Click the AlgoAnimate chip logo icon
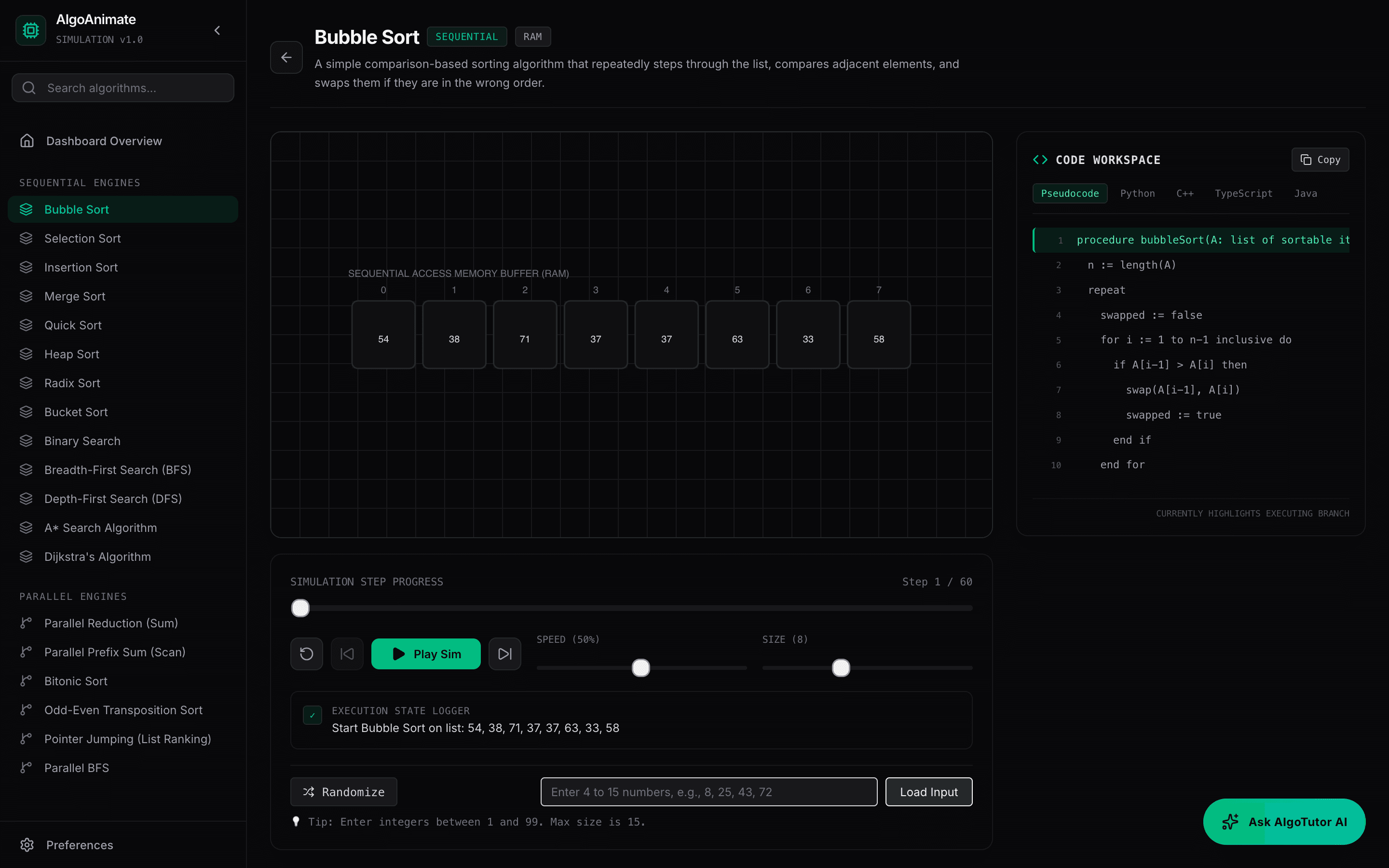 click(30, 30)
